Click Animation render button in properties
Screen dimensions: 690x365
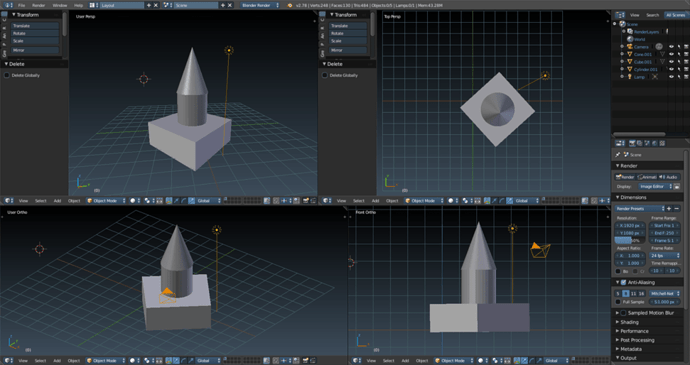pyautogui.click(x=647, y=177)
